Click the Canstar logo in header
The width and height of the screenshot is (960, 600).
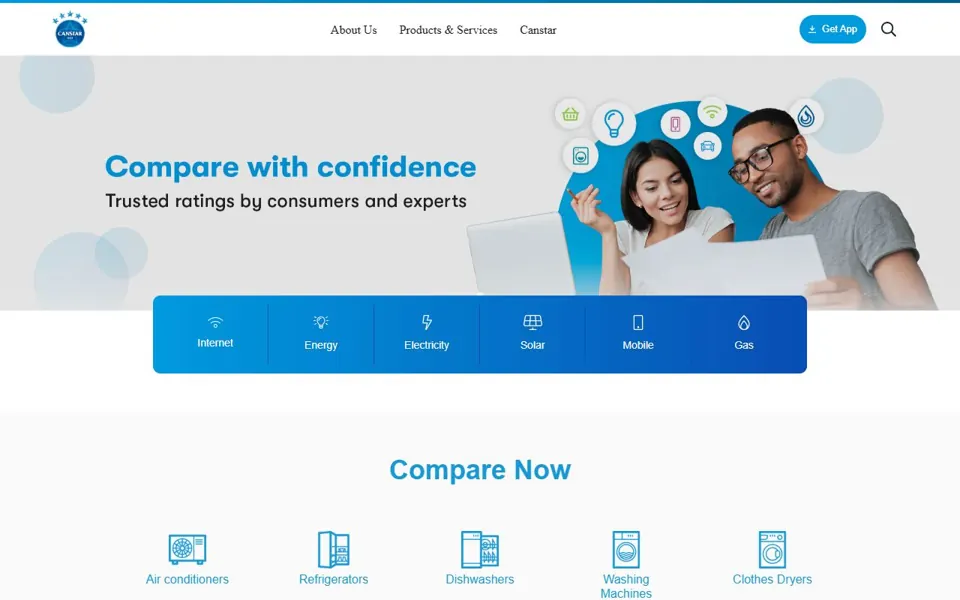click(70, 29)
